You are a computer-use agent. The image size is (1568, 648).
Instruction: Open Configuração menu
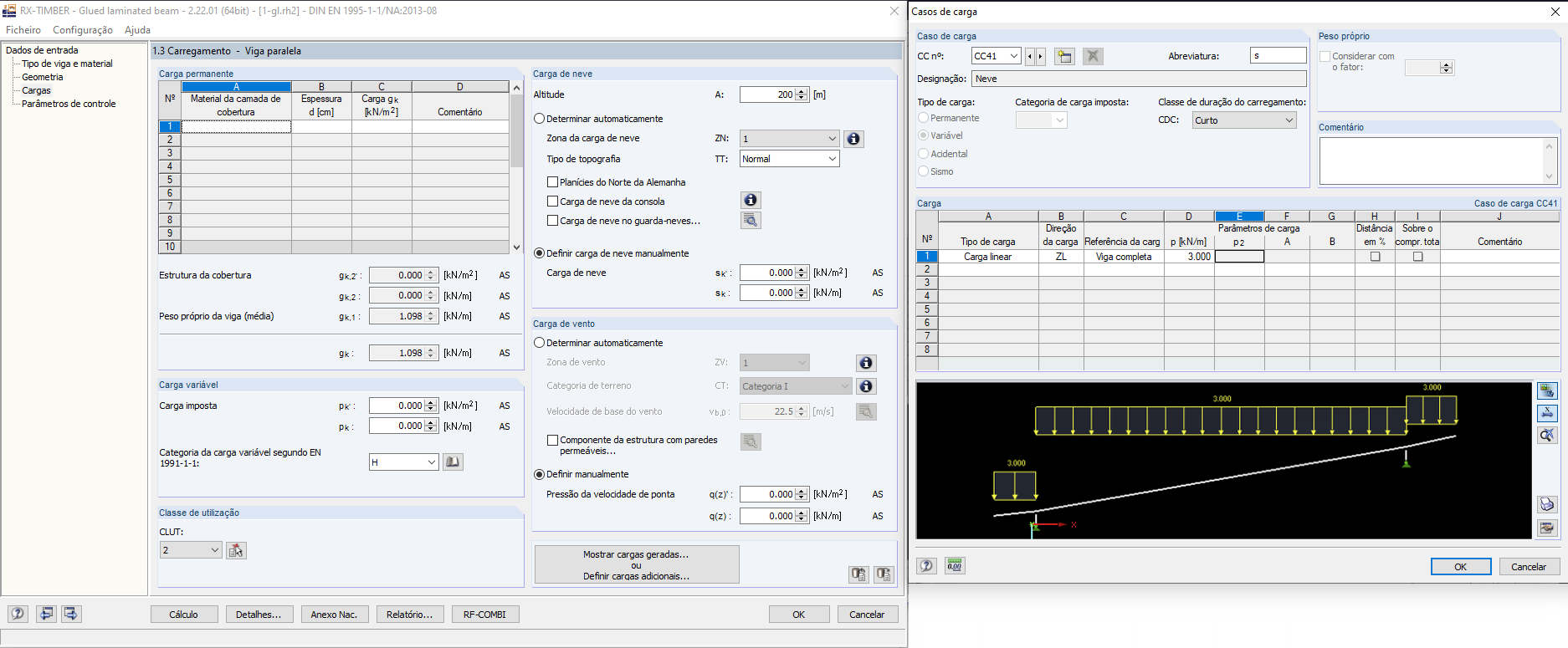[83, 30]
